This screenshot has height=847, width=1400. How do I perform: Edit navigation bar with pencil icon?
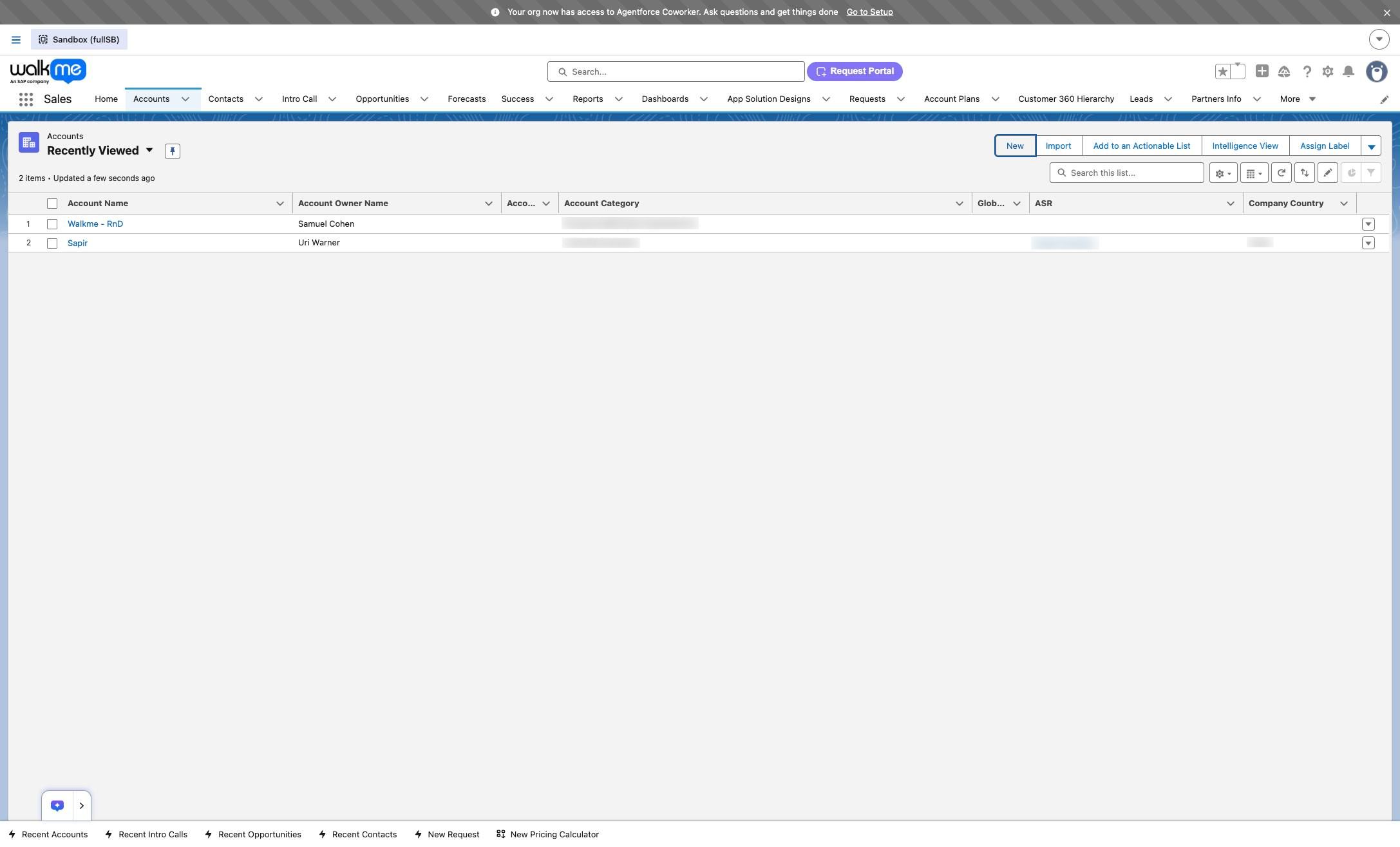1385,100
